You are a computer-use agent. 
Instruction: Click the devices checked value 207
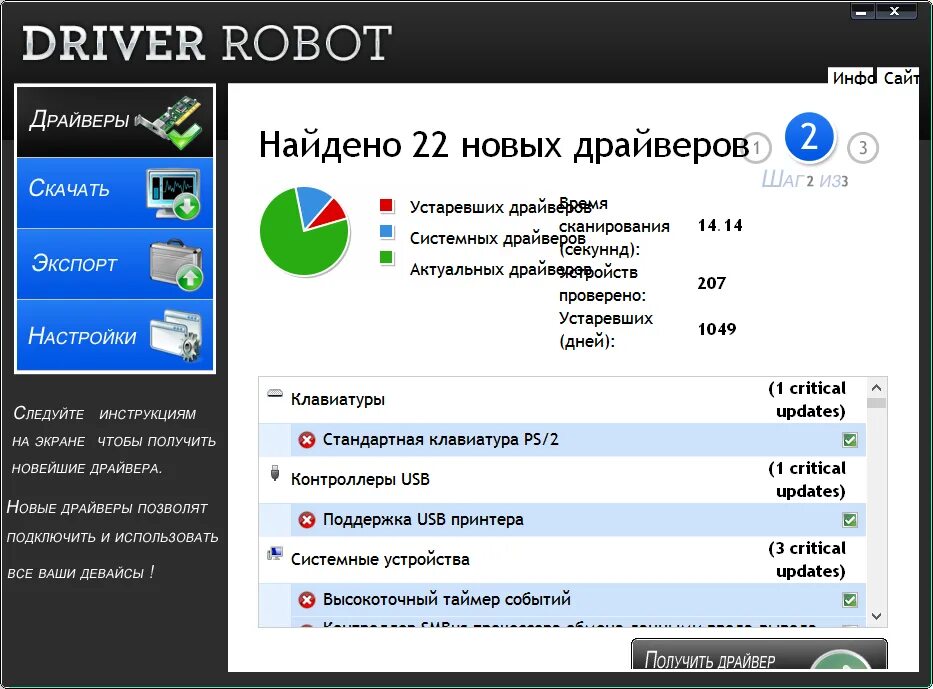pyautogui.click(x=712, y=283)
